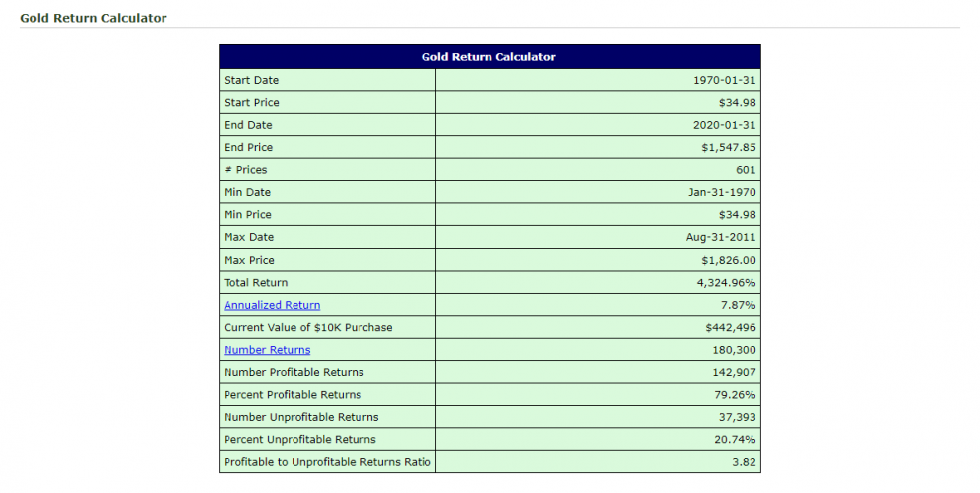Click the Number Profitable Returns value 142,907
This screenshot has height=493, width=980.
pos(735,372)
